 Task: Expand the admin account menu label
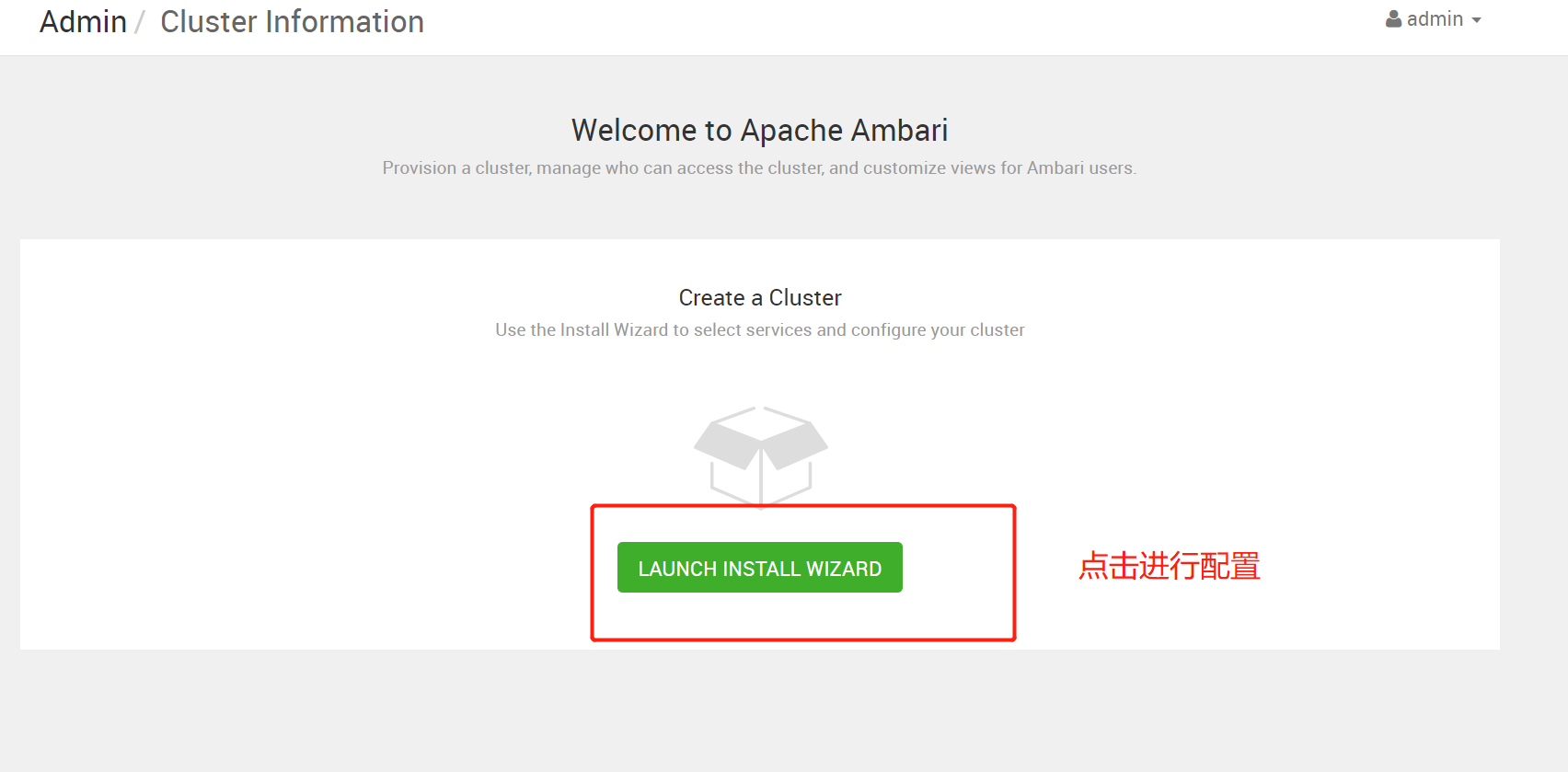pos(1435,19)
